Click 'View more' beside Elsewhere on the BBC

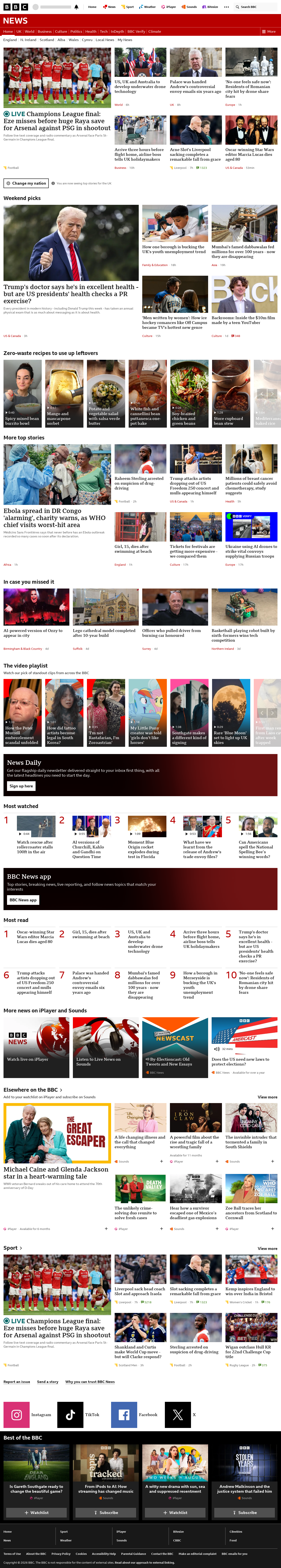(268, 1098)
